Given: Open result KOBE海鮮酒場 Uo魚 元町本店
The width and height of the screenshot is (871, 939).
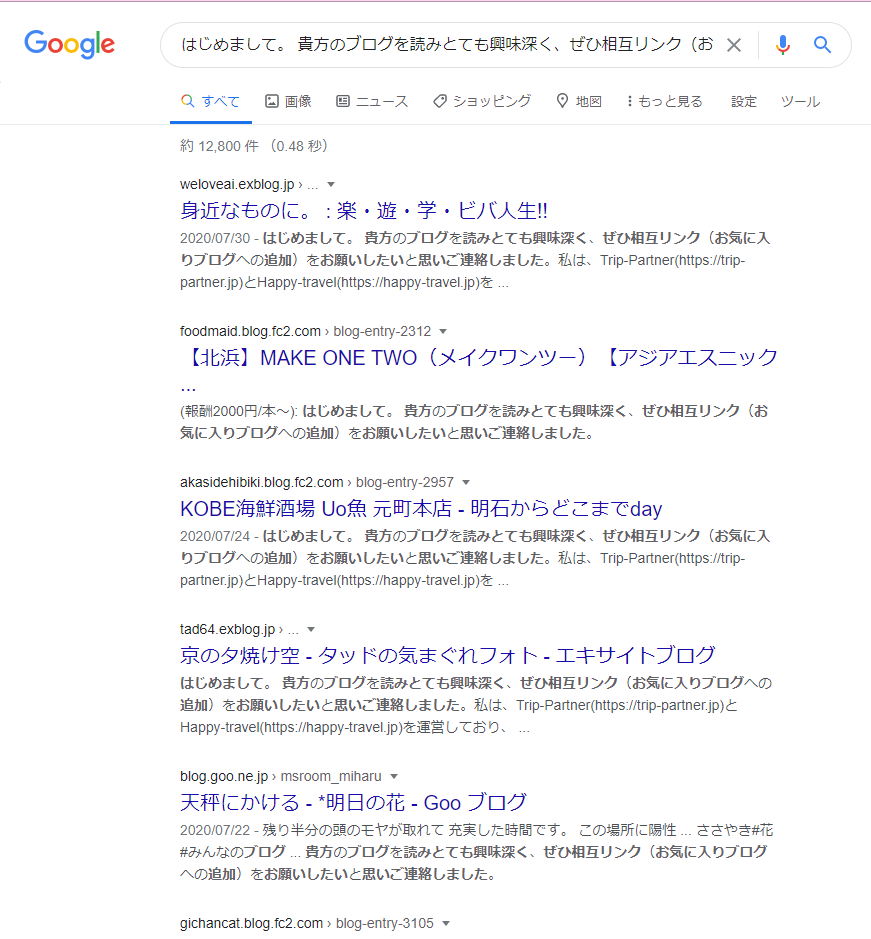Looking at the screenshot, I should (x=421, y=509).
